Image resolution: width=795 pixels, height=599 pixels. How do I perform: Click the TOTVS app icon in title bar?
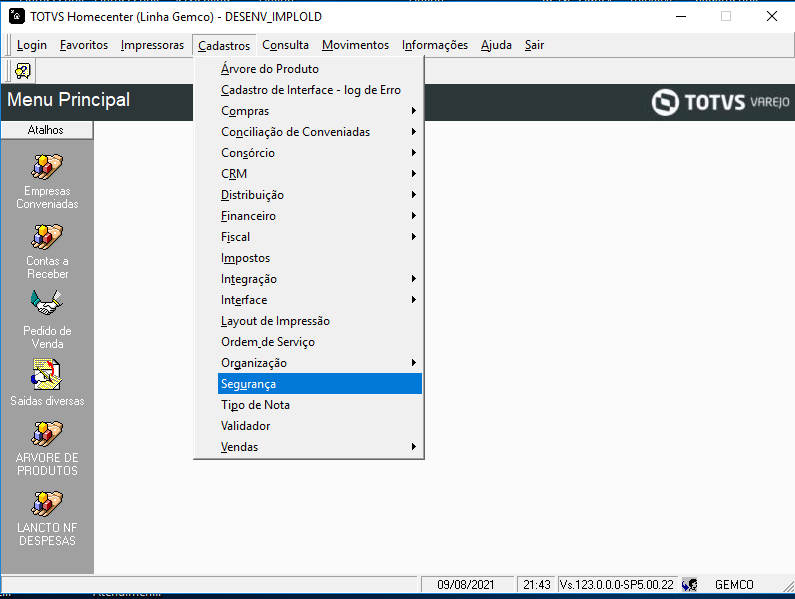pos(17,16)
